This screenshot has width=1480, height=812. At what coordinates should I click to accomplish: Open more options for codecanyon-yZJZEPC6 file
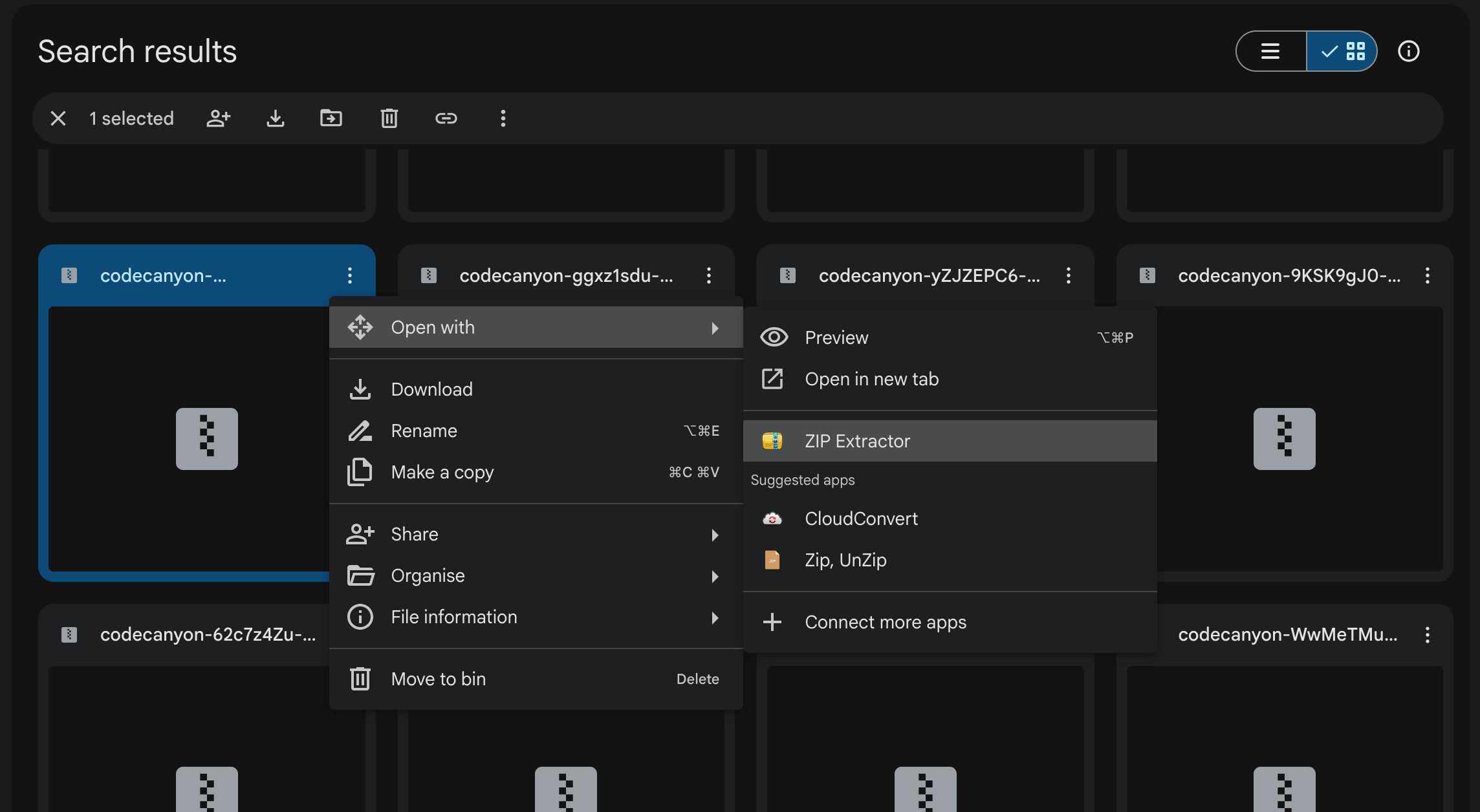click(x=1069, y=275)
